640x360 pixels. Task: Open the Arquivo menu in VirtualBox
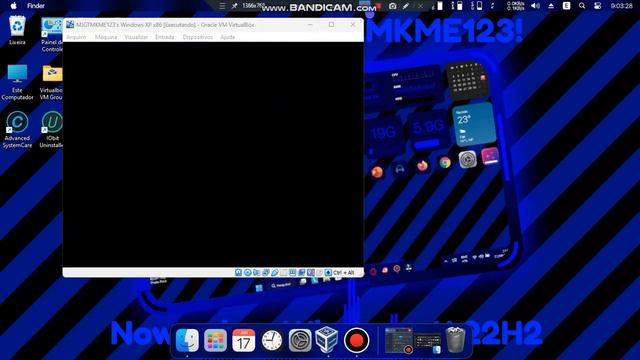coord(76,37)
